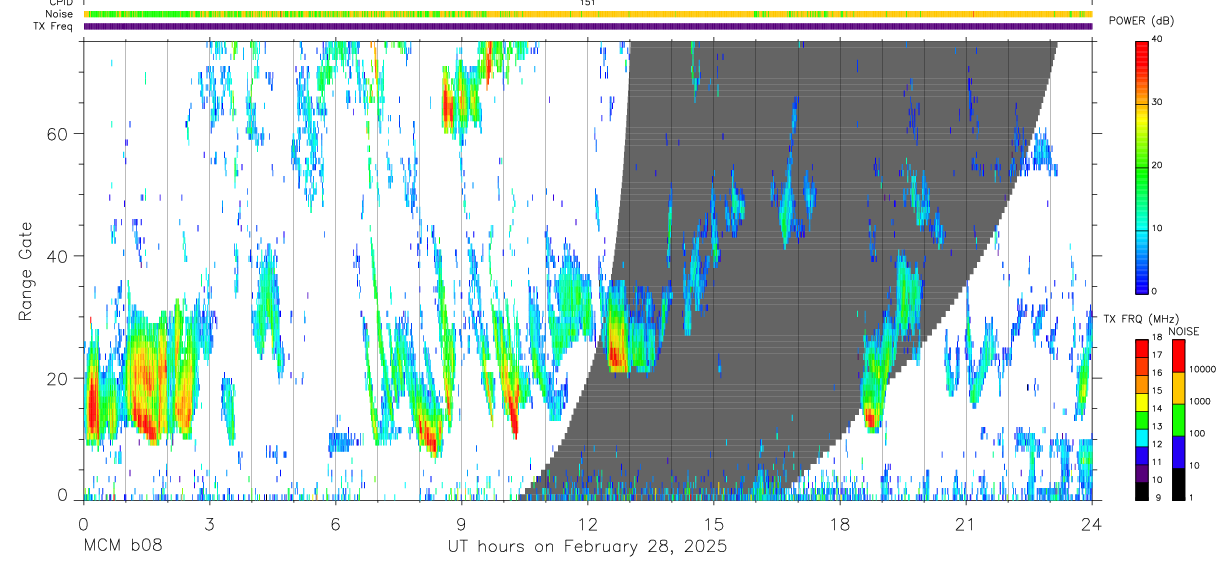Screen dimensions: 1228x567
Task: Click x-axis tick label '21'
Action: (966, 524)
